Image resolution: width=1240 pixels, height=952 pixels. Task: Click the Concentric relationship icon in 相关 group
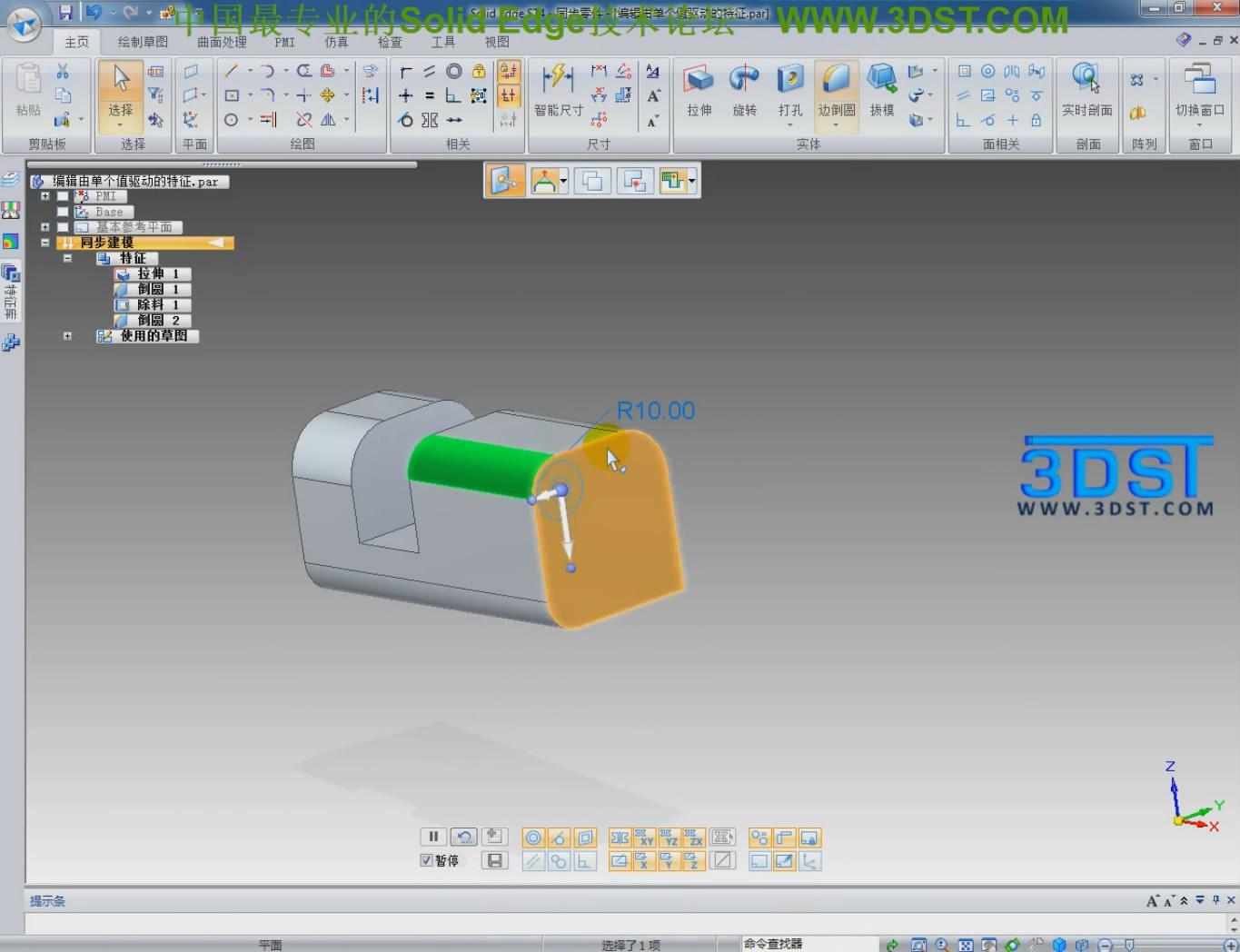(454, 71)
